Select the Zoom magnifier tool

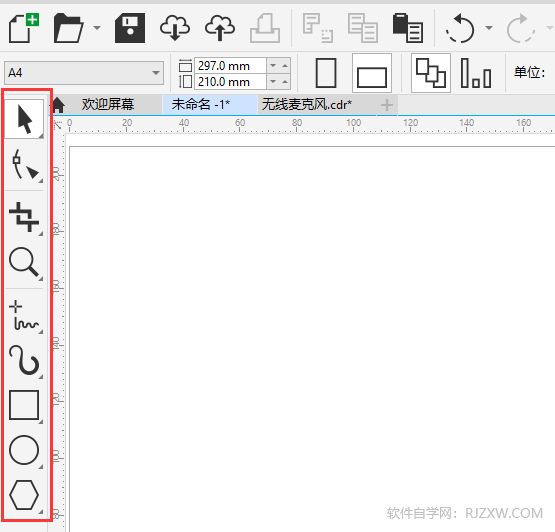(x=24, y=262)
